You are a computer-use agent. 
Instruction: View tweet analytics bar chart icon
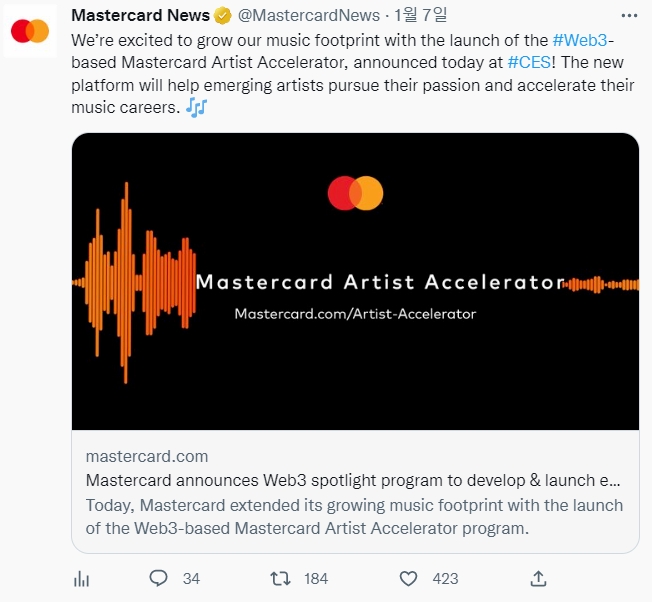(83, 578)
